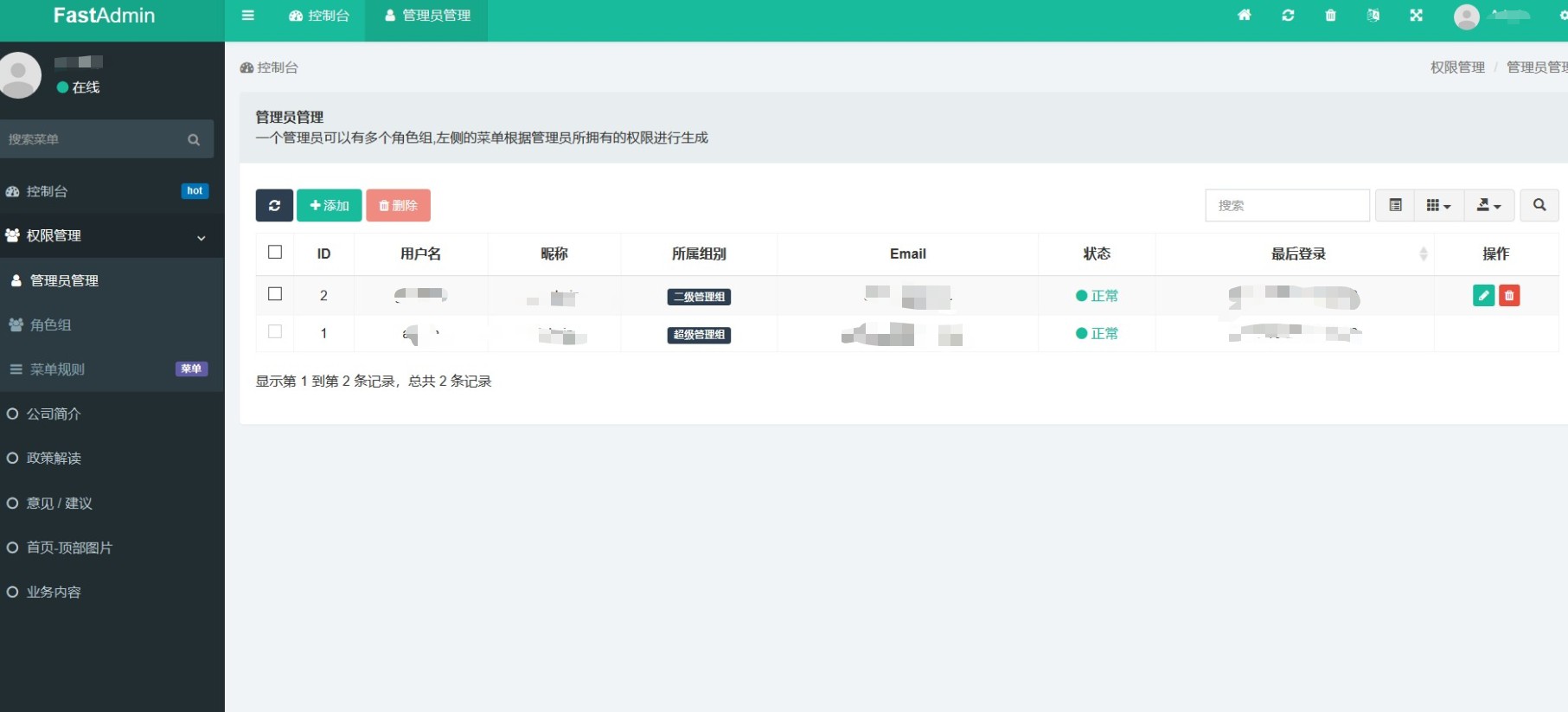
Task: Open language switch icon in top bar
Action: (x=1373, y=15)
